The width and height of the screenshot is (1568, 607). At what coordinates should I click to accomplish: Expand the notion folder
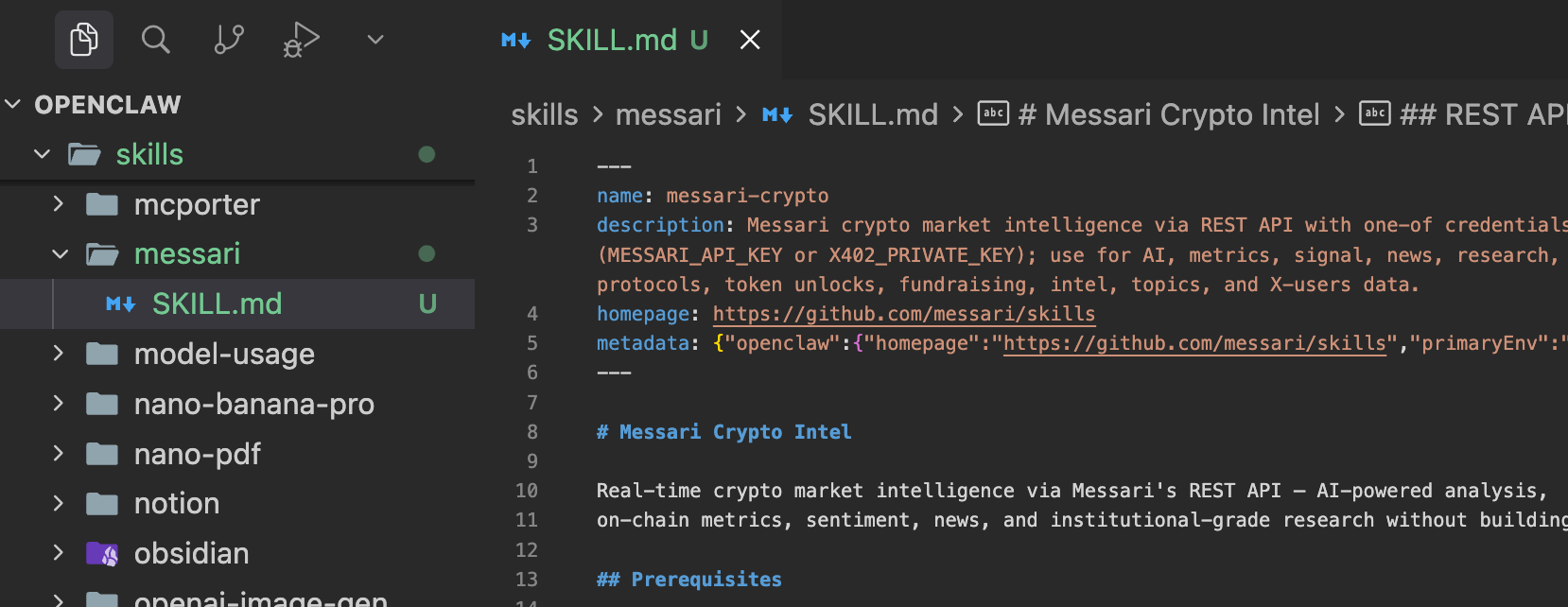pyautogui.click(x=58, y=503)
